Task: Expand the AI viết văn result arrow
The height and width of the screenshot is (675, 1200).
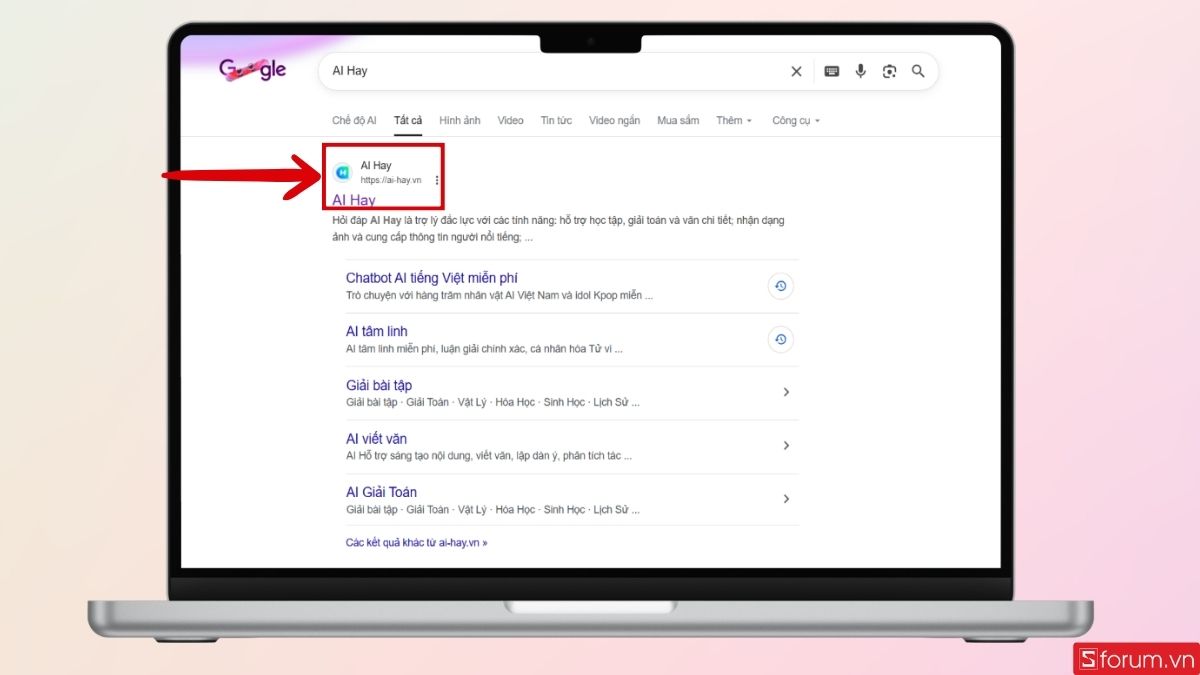Action: [x=786, y=445]
